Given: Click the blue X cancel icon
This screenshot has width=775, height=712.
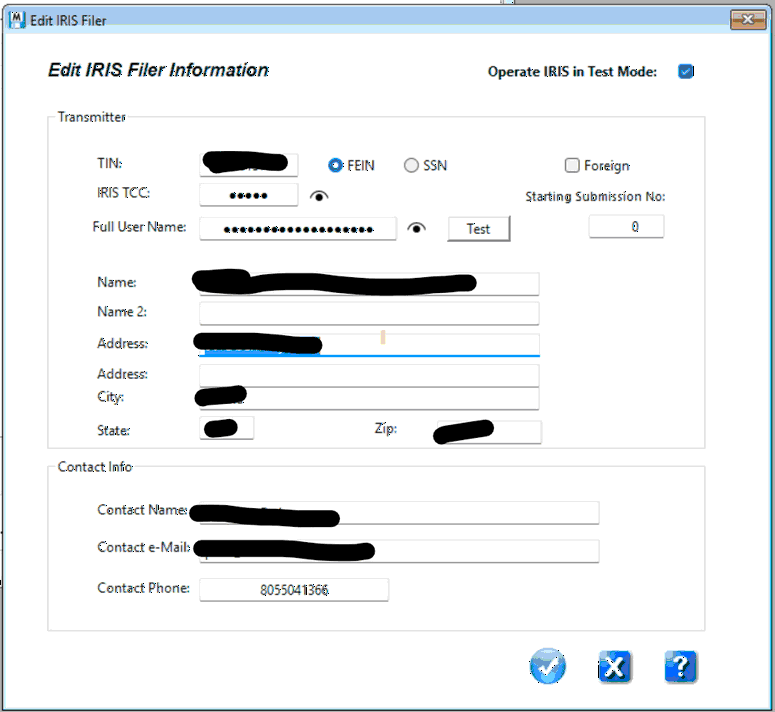Looking at the screenshot, I should point(614,666).
